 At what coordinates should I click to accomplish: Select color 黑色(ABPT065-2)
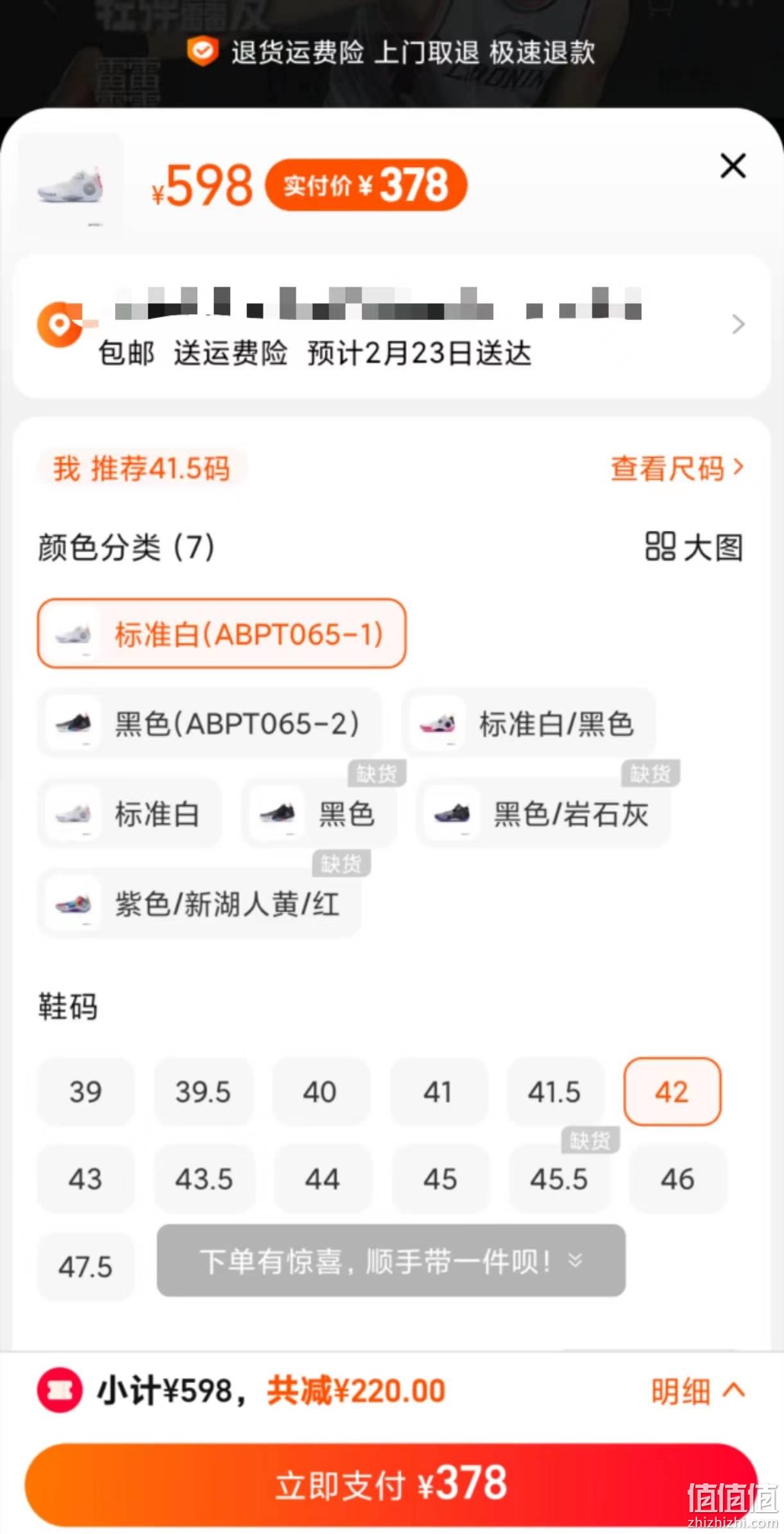tap(209, 723)
